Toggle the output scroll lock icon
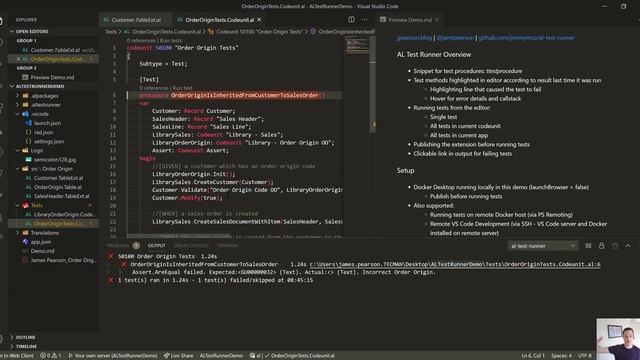 tap(602, 246)
